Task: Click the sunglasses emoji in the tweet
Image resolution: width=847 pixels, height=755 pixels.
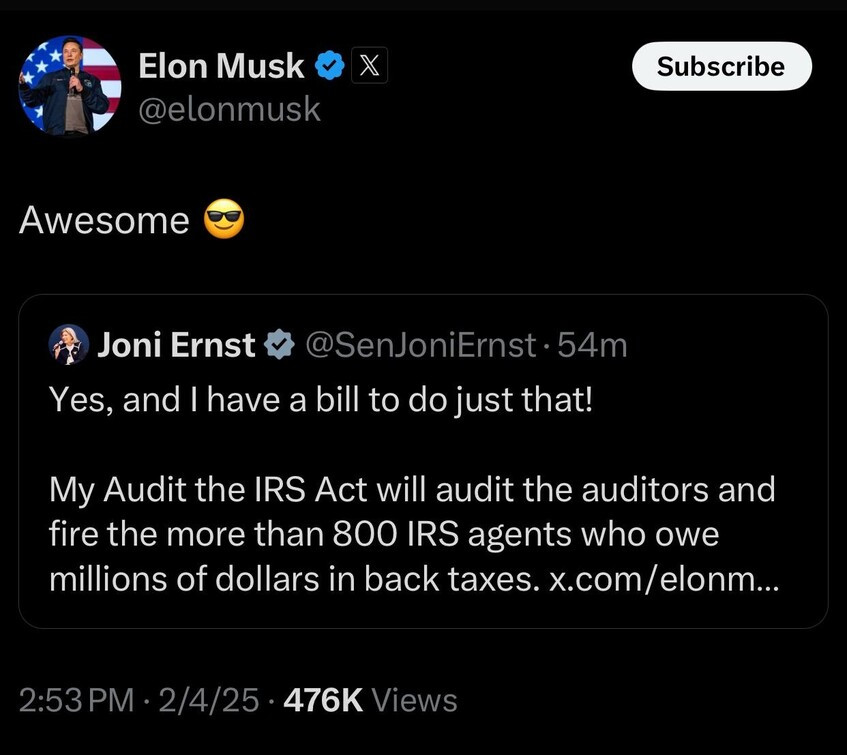Action: (x=224, y=219)
